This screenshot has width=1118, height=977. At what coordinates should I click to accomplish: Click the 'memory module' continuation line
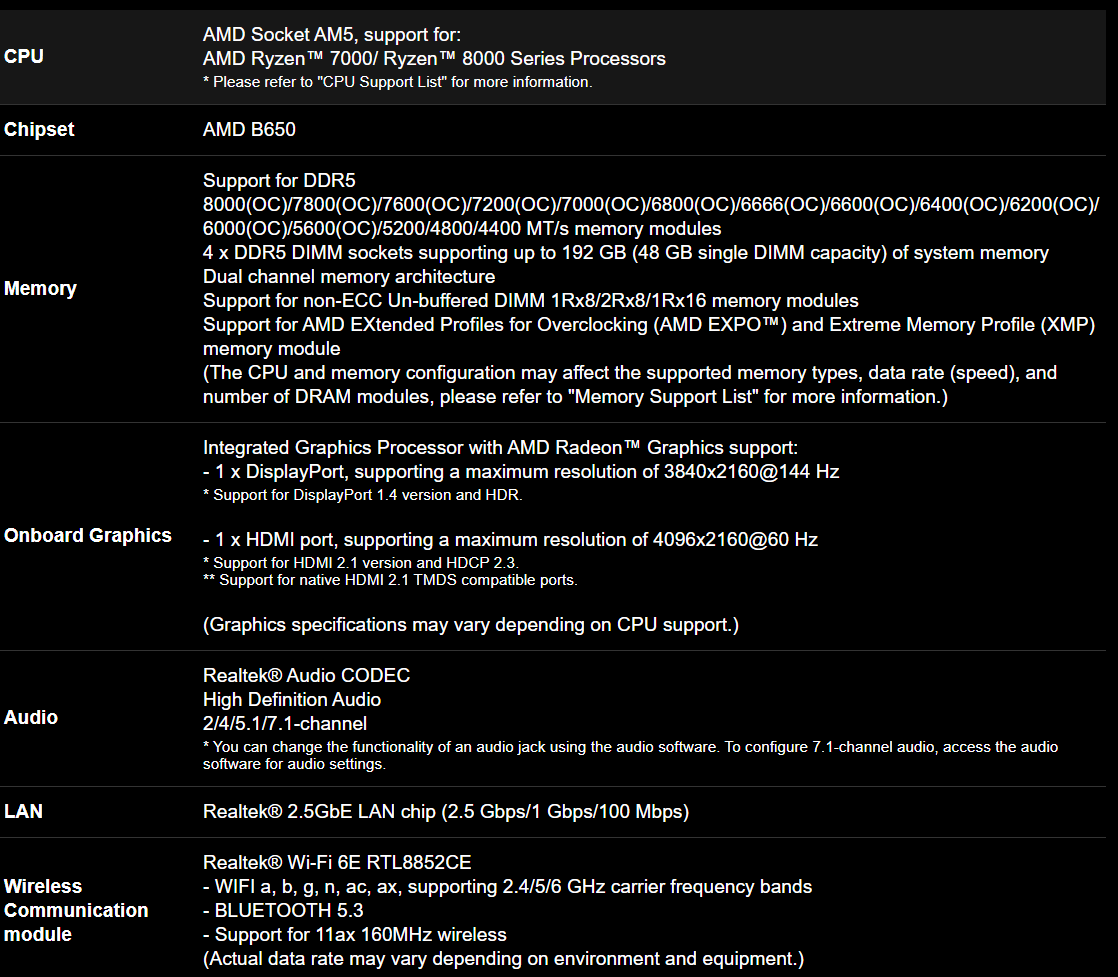(272, 349)
